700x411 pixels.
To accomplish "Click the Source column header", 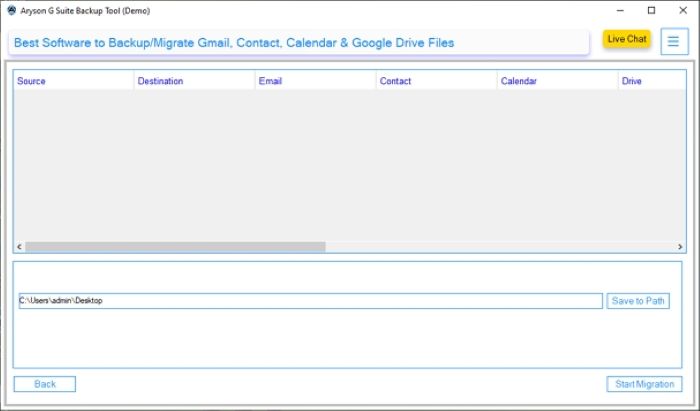I will 74,81.
